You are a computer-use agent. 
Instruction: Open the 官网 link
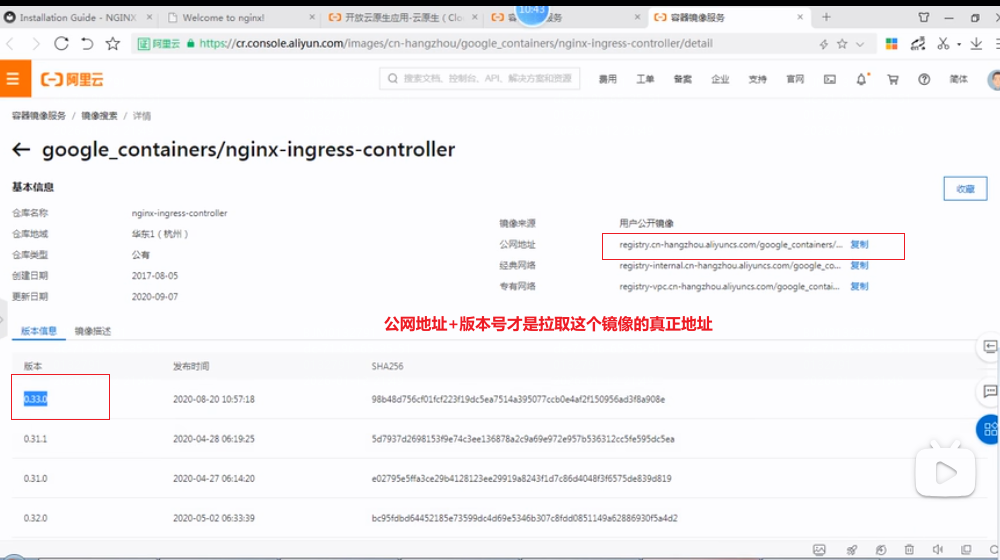pos(795,79)
